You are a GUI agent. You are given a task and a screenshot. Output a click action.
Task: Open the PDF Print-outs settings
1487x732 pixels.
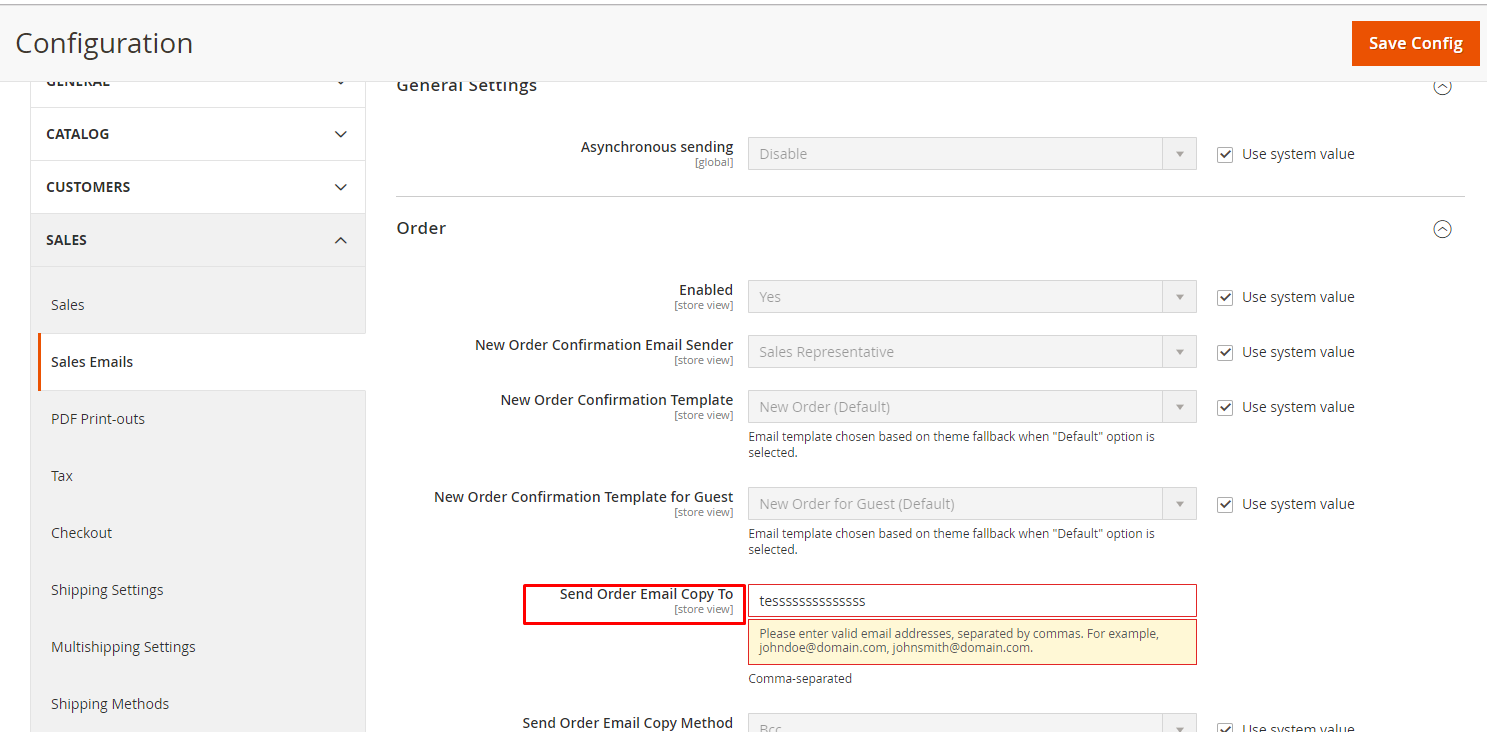98,418
